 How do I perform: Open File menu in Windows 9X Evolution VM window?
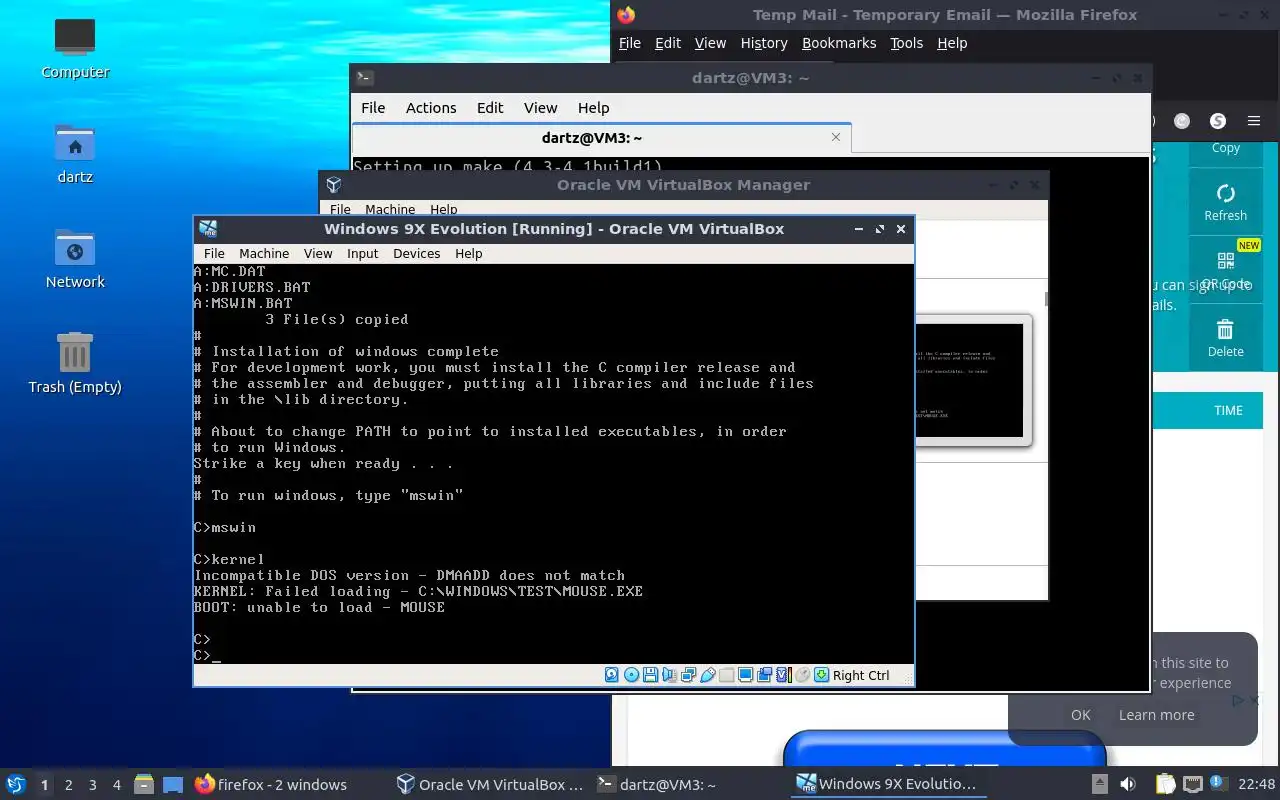pos(214,253)
